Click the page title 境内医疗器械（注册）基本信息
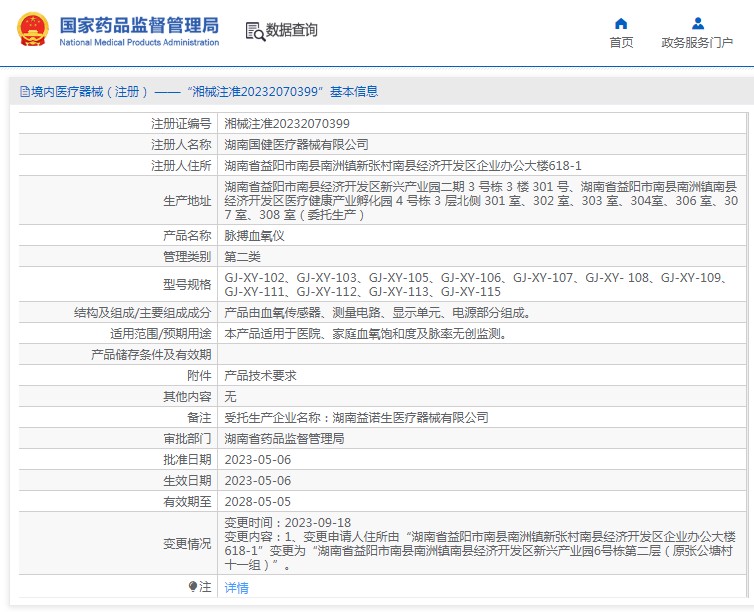The width and height of the screenshot is (754, 612). (204, 91)
